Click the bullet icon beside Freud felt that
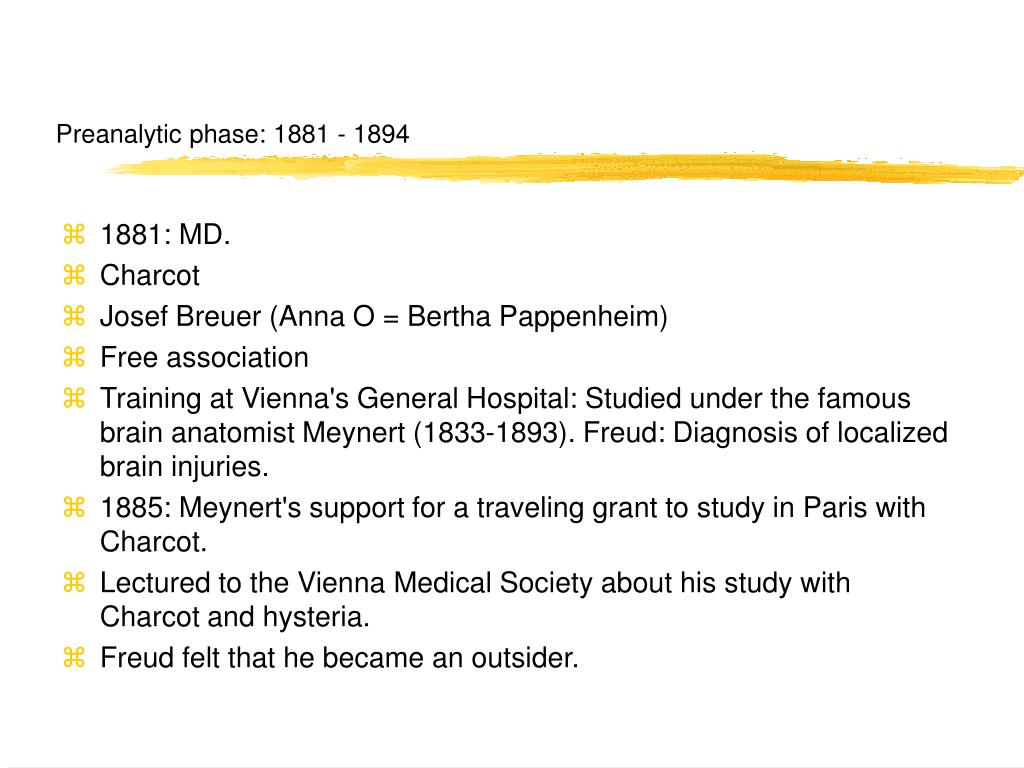The height and width of the screenshot is (768, 1024). point(74,657)
